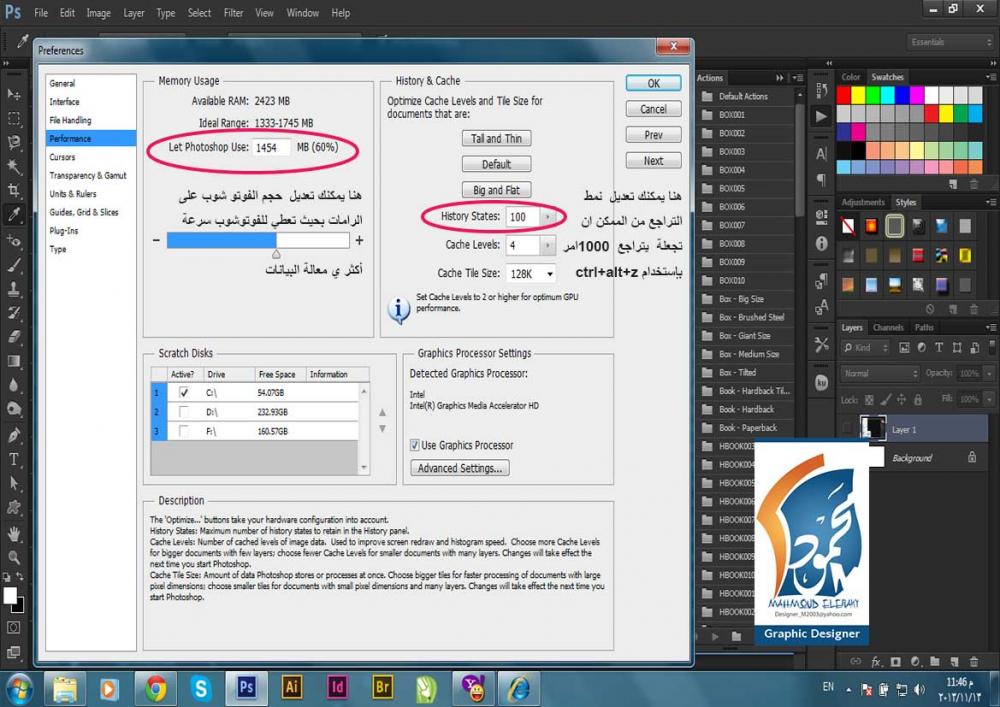
Task: Open the layer Opacity dropdown
Action: [x=989, y=374]
